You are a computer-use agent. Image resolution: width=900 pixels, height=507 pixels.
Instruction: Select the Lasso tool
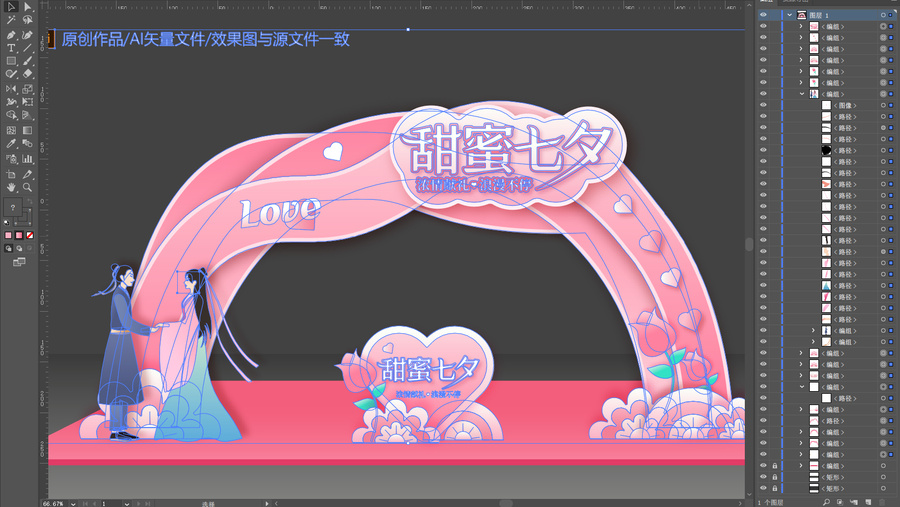tap(27, 20)
